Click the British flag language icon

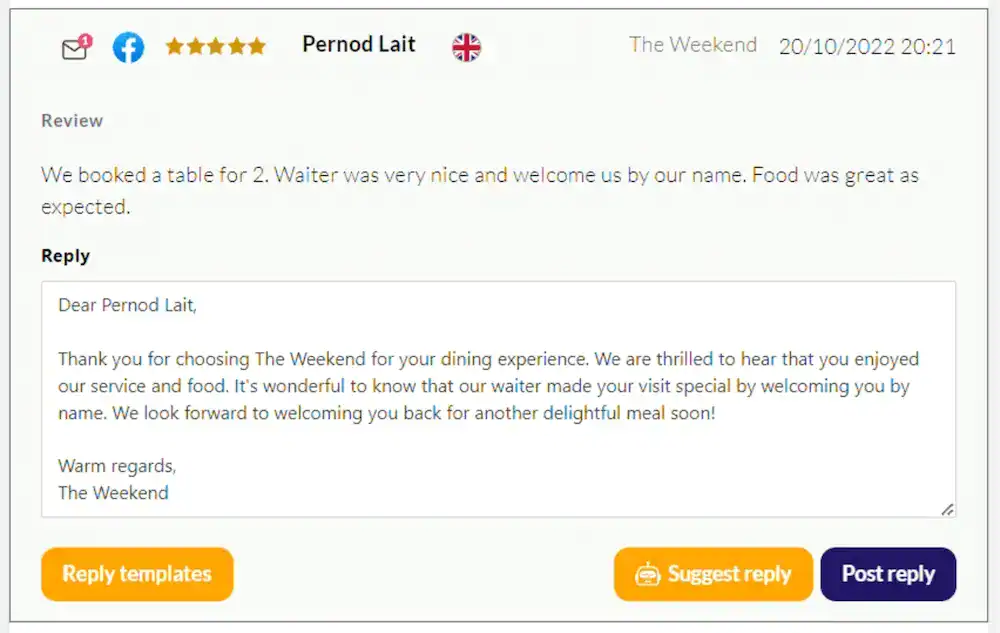[x=464, y=45]
